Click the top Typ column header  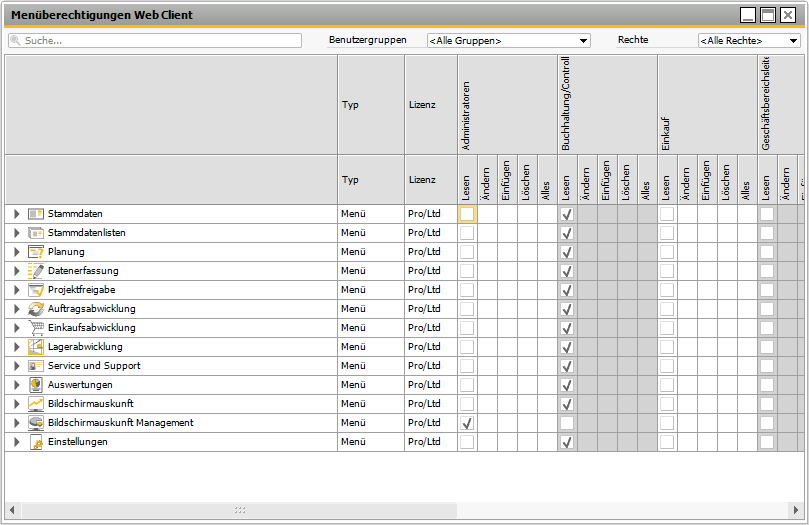click(371, 105)
